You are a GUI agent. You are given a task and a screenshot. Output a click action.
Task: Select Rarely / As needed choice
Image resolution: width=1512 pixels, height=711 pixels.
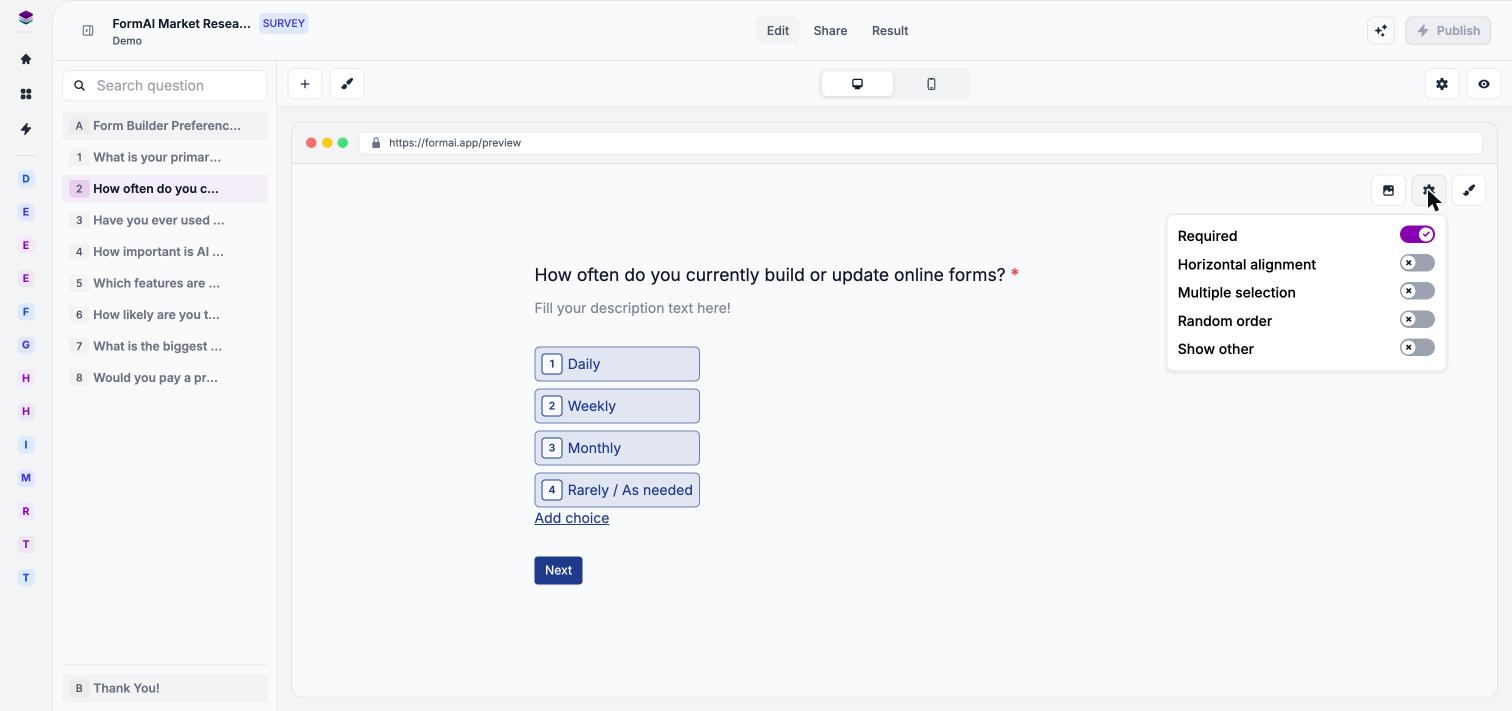click(617, 490)
